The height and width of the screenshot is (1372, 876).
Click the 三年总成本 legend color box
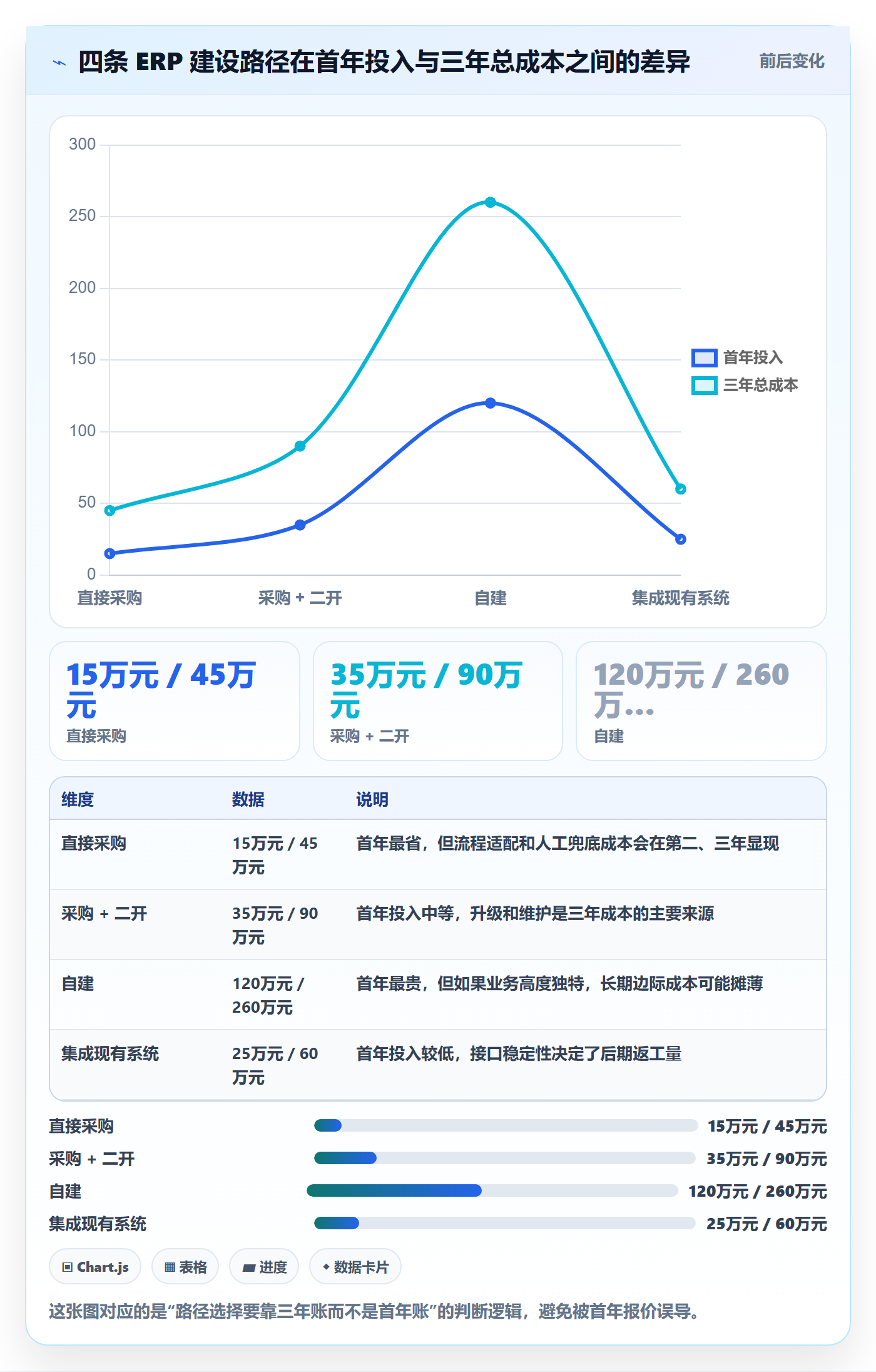click(704, 385)
